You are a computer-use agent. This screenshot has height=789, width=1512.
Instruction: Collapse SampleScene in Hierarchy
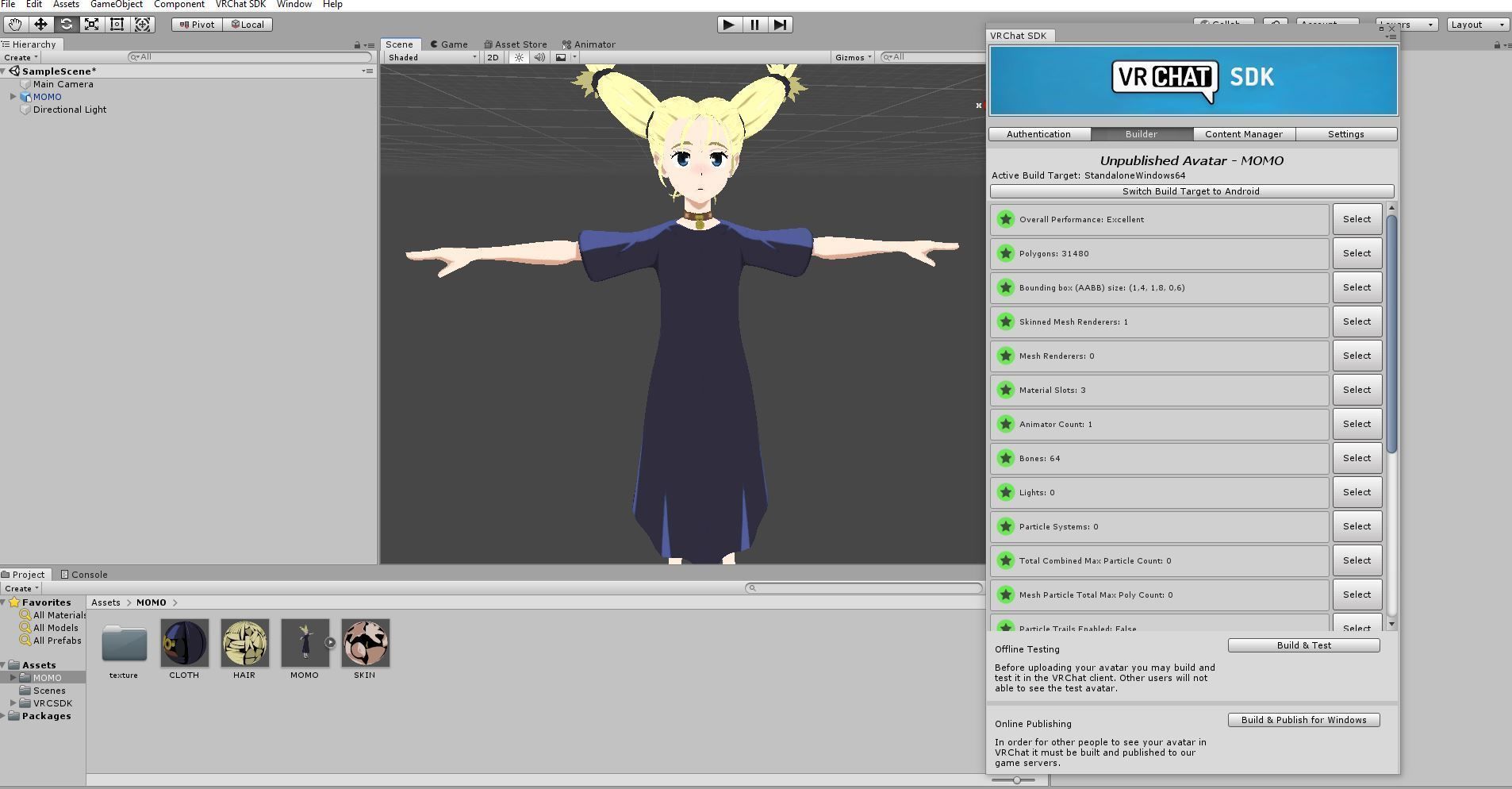click(x=4, y=71)
